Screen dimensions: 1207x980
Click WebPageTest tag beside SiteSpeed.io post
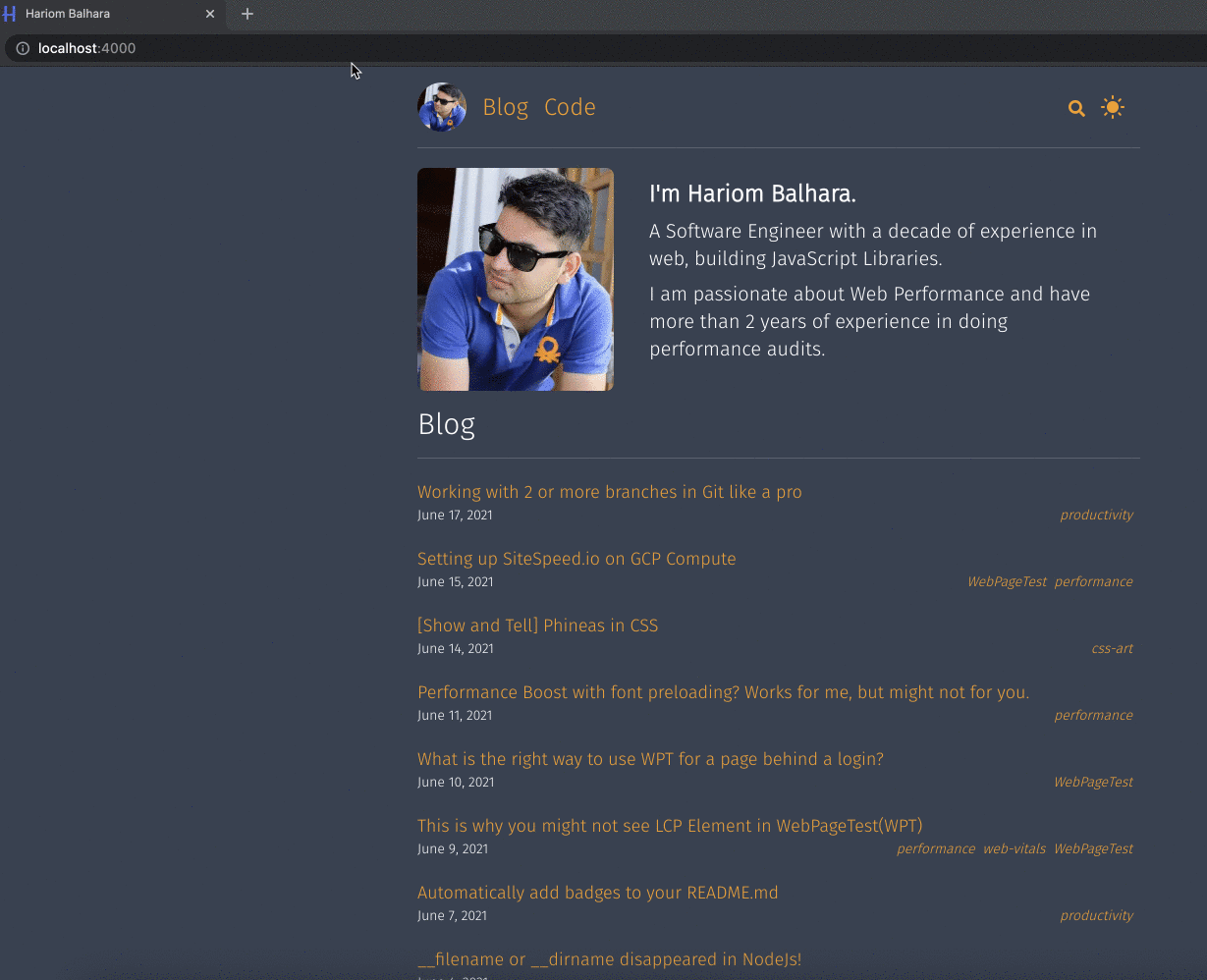[x=1007, y=582]
